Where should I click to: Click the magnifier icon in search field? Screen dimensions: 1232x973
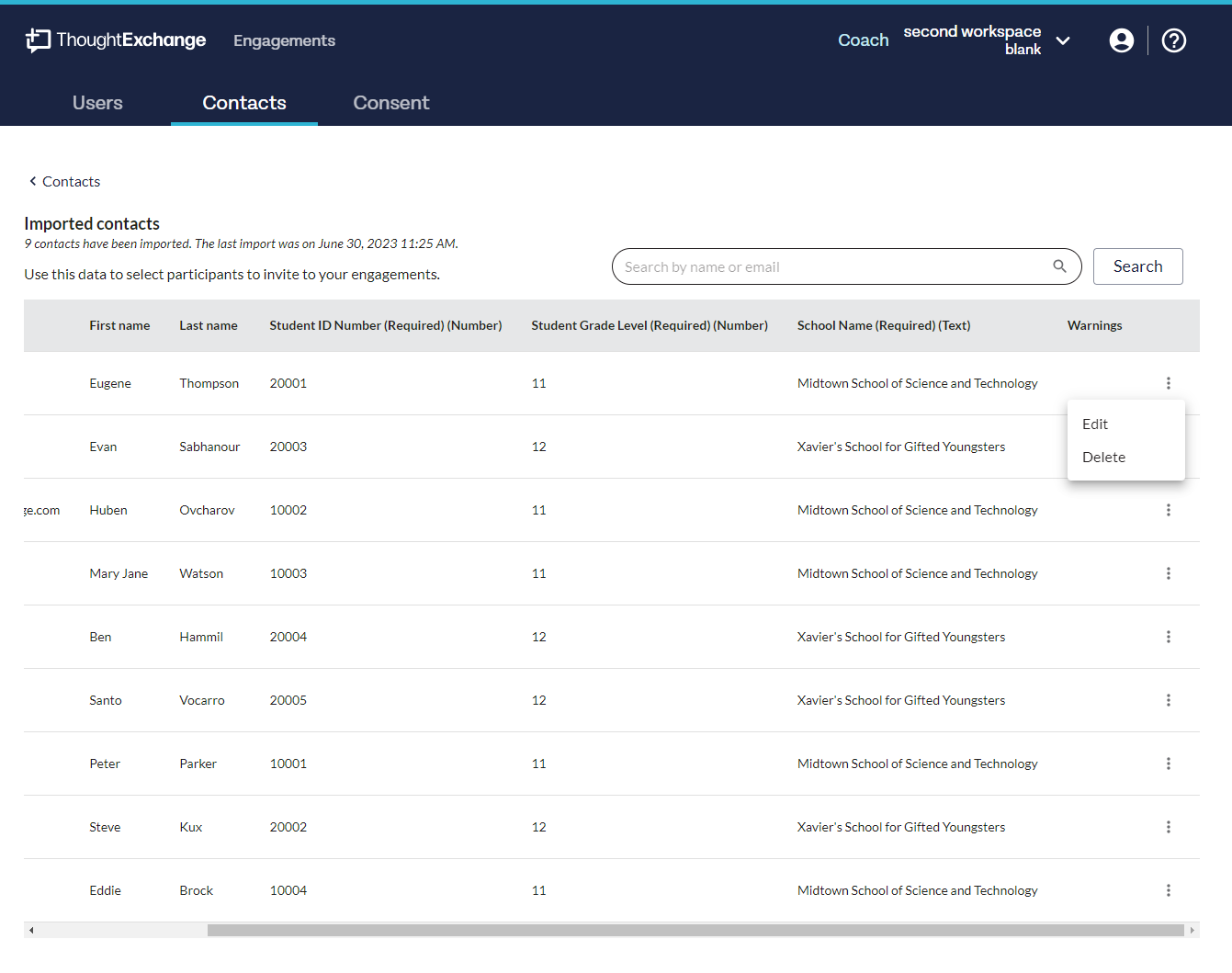[1059, 266]
